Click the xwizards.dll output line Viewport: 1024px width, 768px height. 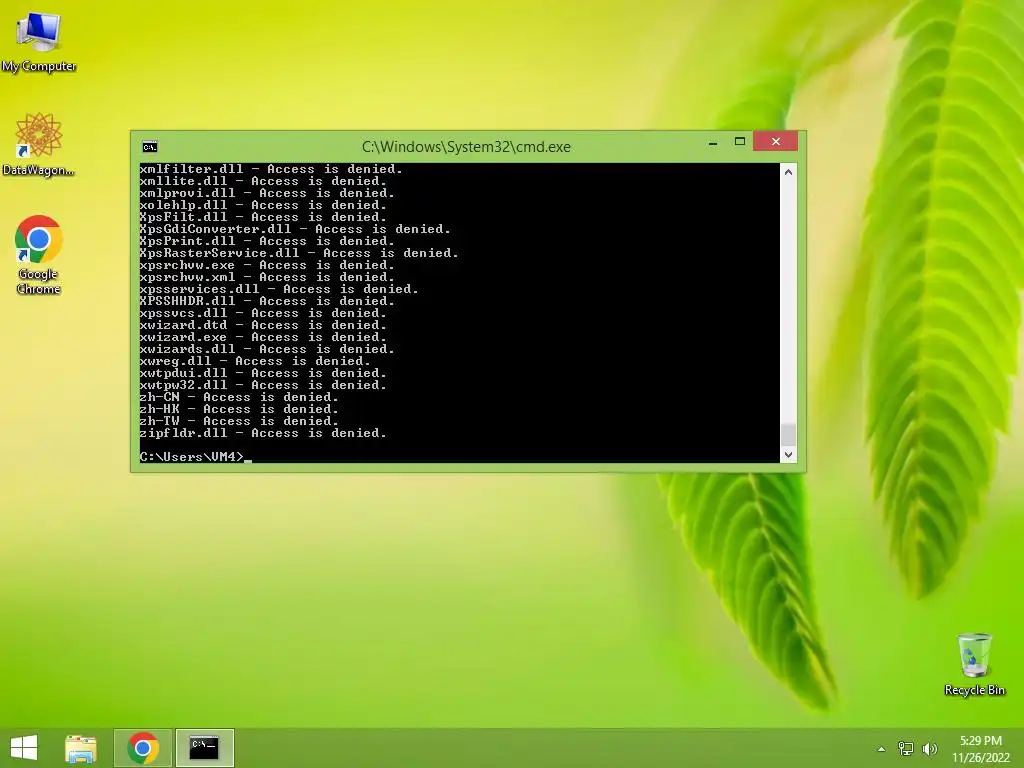(267, 349)
